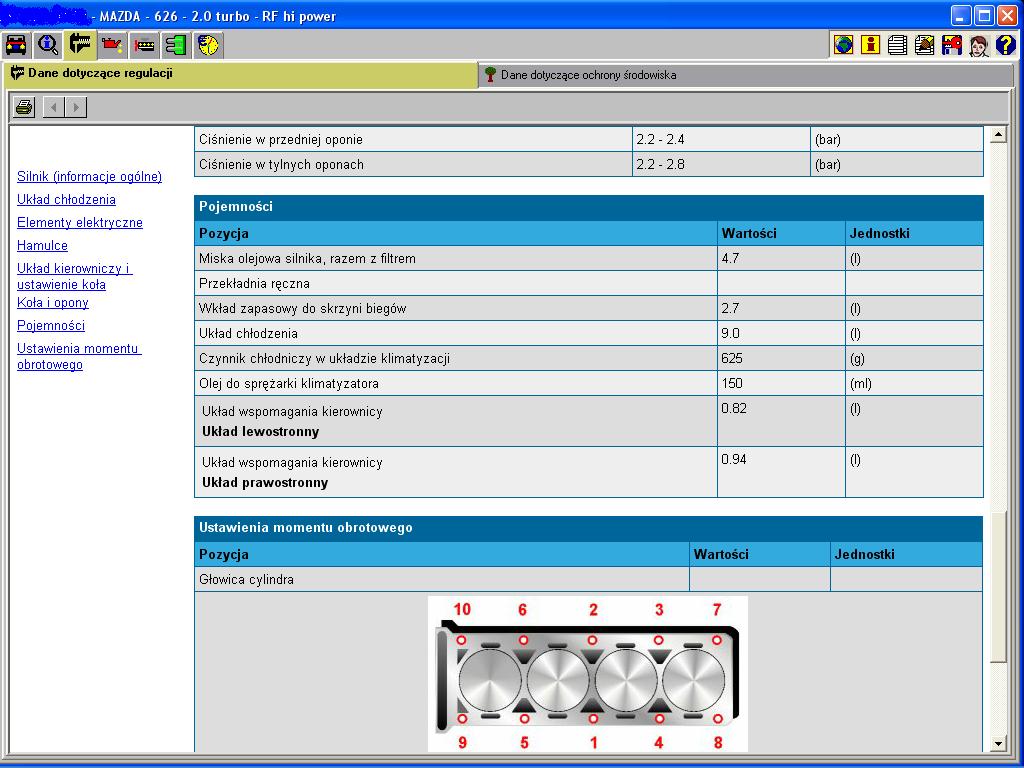Go to Hamulce sidebar link
This screenshot has height=768, width=1024.
pos(42,246)
